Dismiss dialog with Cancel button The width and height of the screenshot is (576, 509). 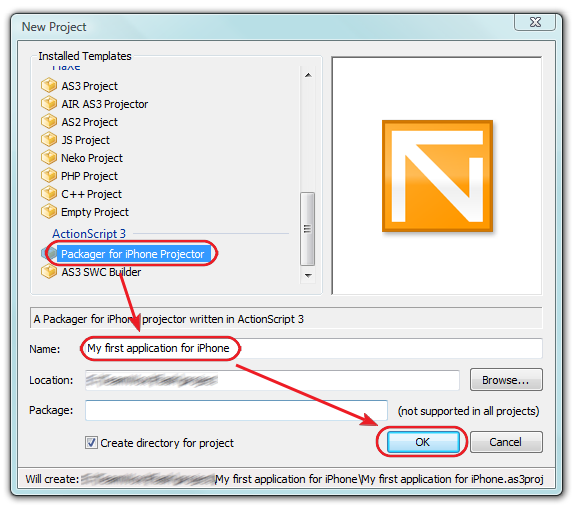point(506,442)
